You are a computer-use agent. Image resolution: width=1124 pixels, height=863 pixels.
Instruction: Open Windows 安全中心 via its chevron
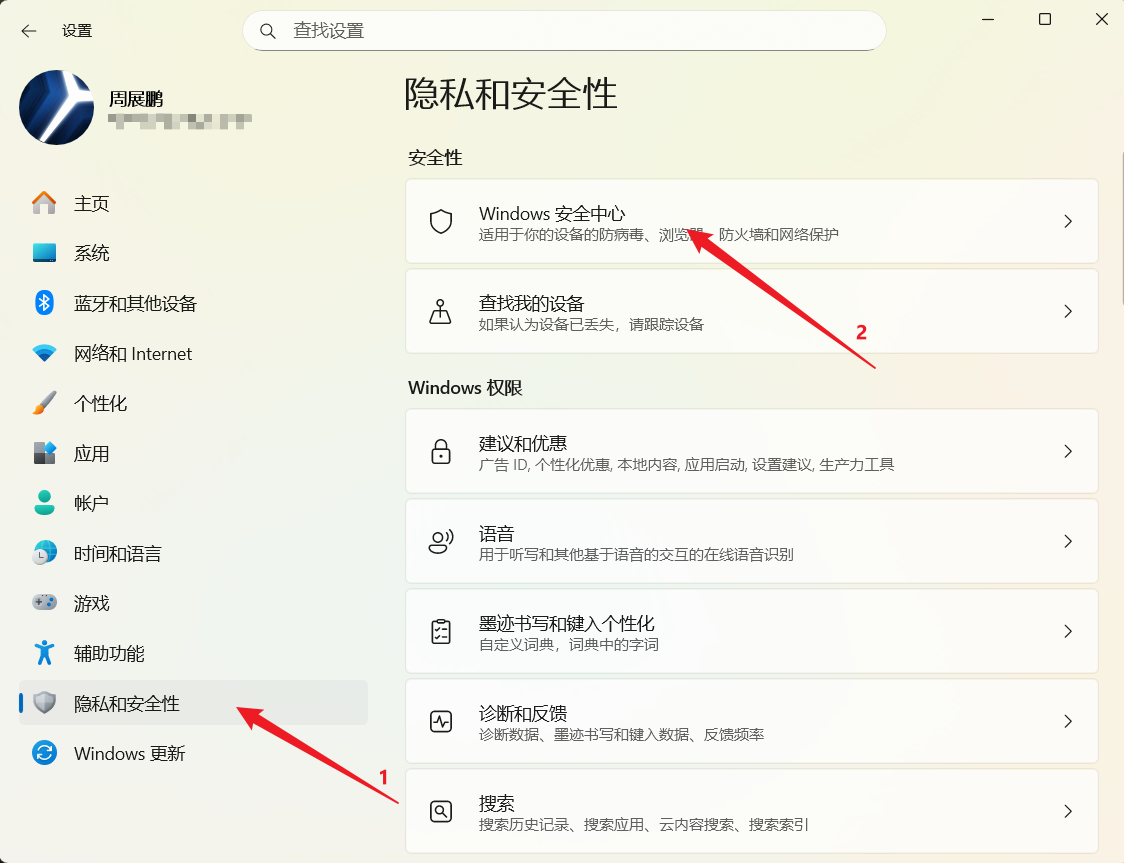[x=1068, y=221]
